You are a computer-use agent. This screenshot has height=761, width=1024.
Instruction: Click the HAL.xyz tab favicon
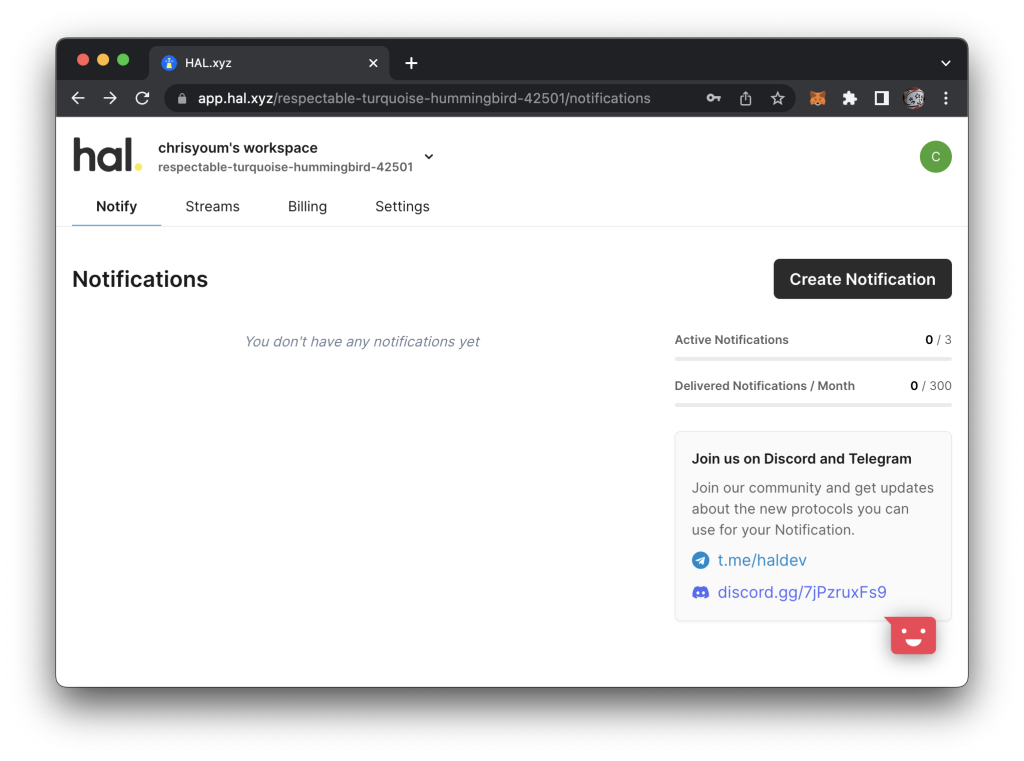[169, 63]
